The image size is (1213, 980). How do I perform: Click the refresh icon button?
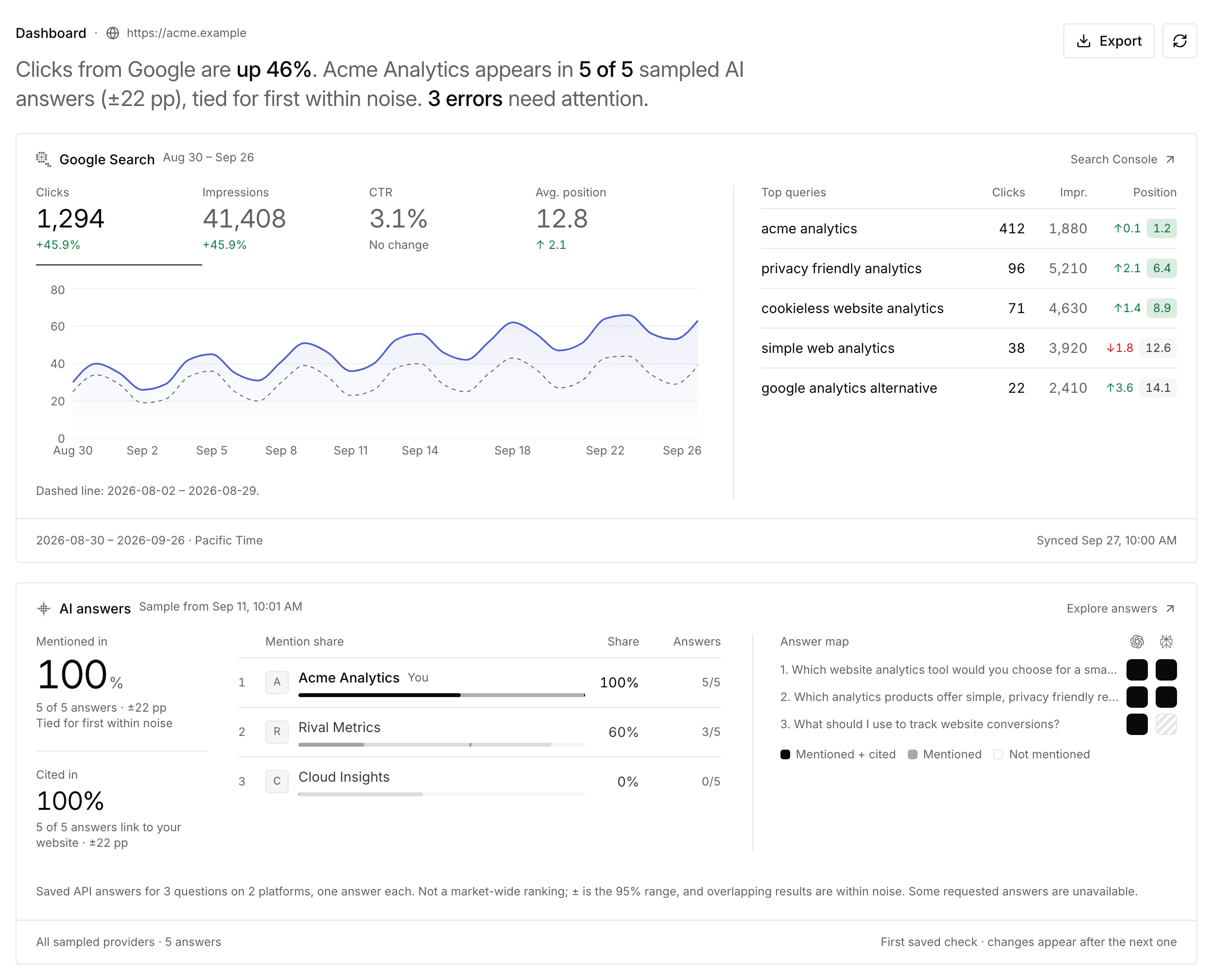(x=1179, y=41)
